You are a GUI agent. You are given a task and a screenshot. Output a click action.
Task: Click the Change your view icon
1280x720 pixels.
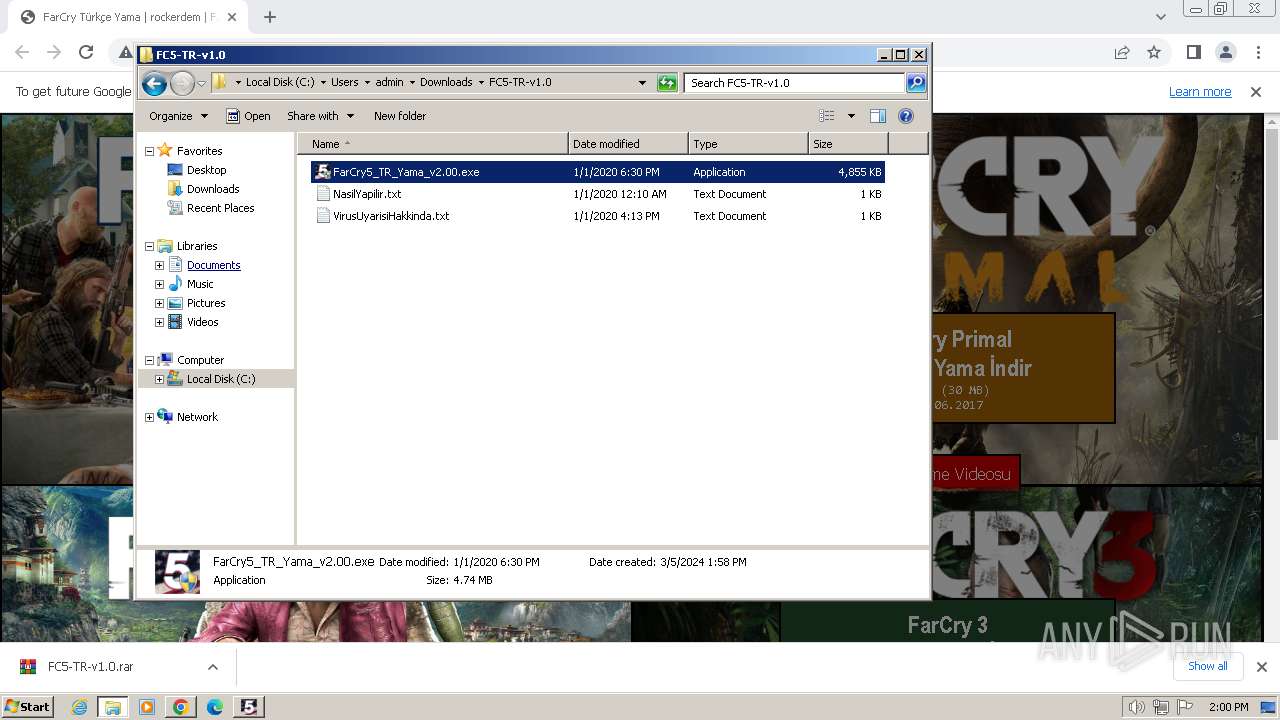point(827,116)
